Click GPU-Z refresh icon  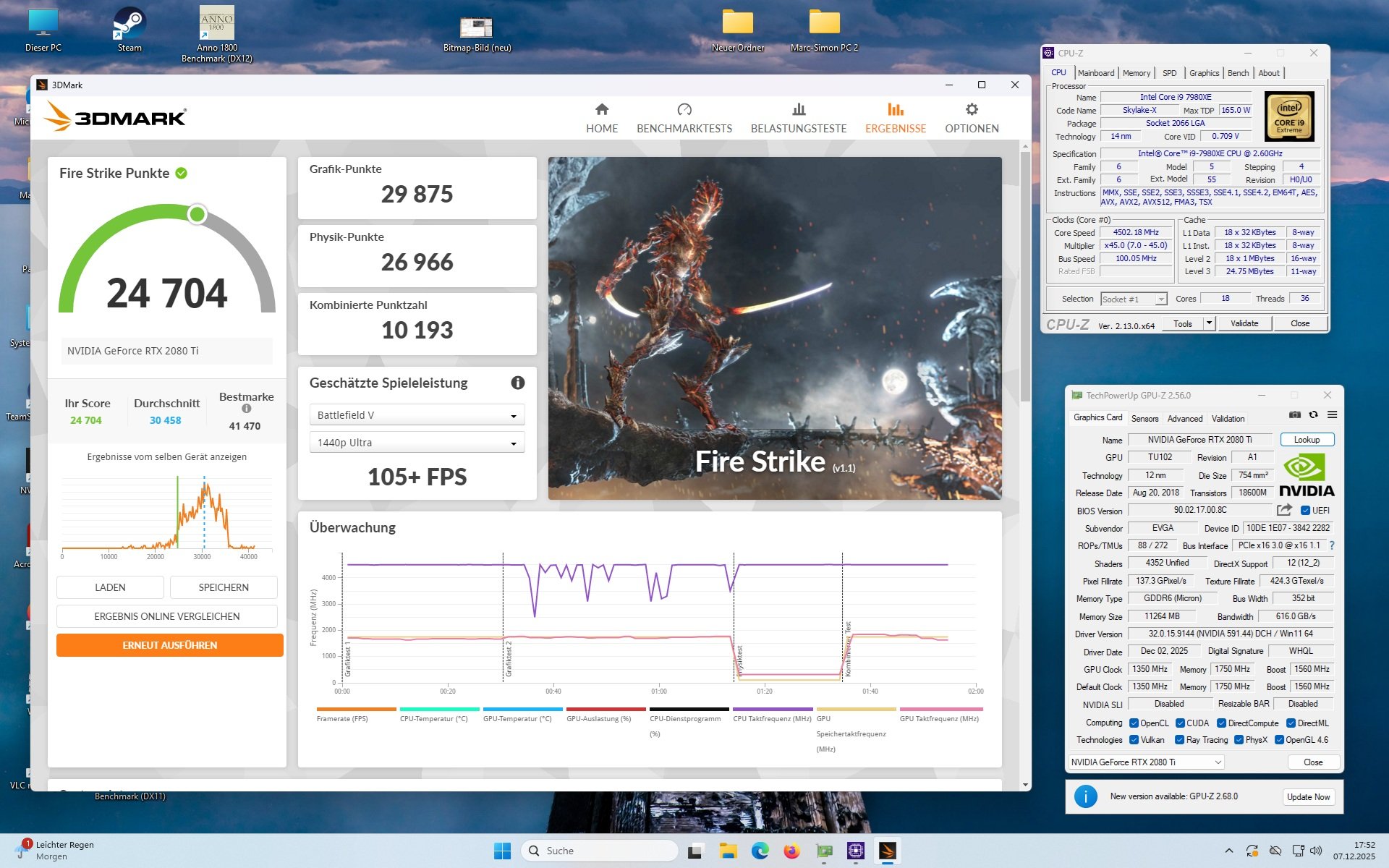pyautogui.click(x=1313, y=415)
